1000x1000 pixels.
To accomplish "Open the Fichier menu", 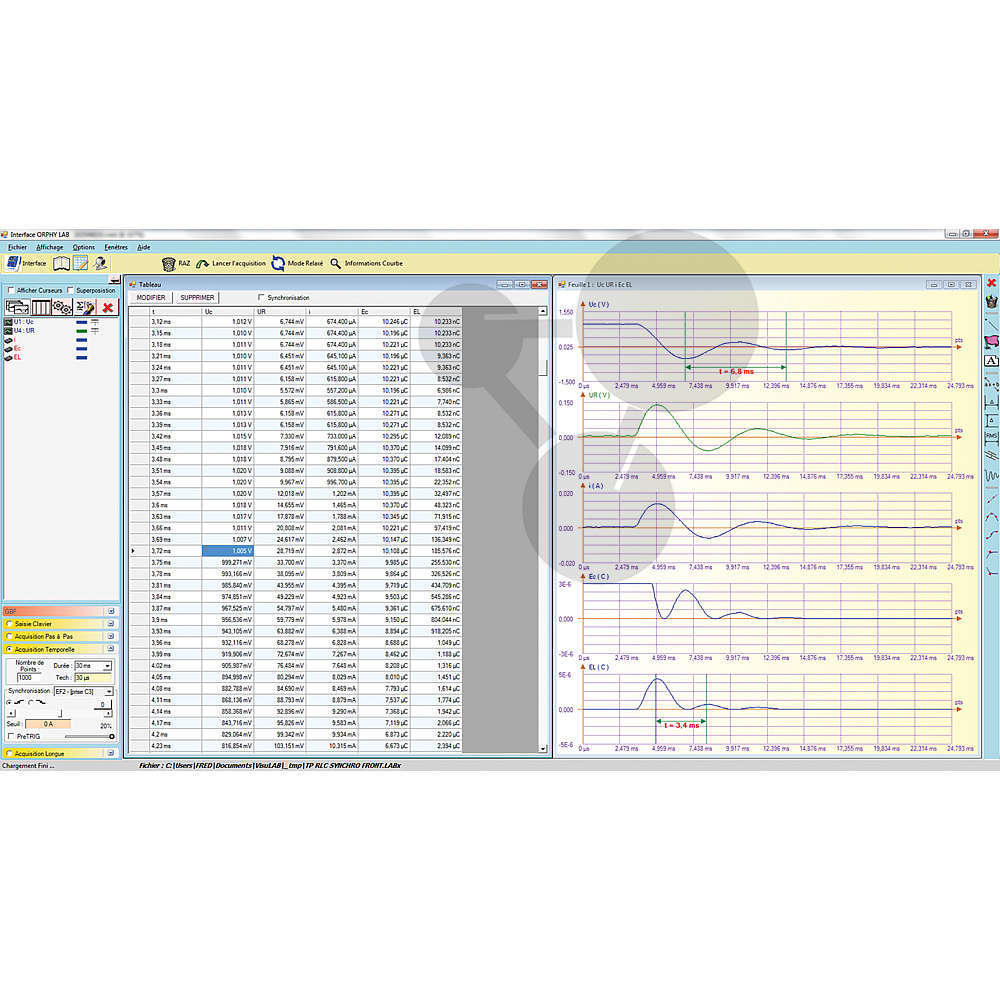I will click(17, 247).
